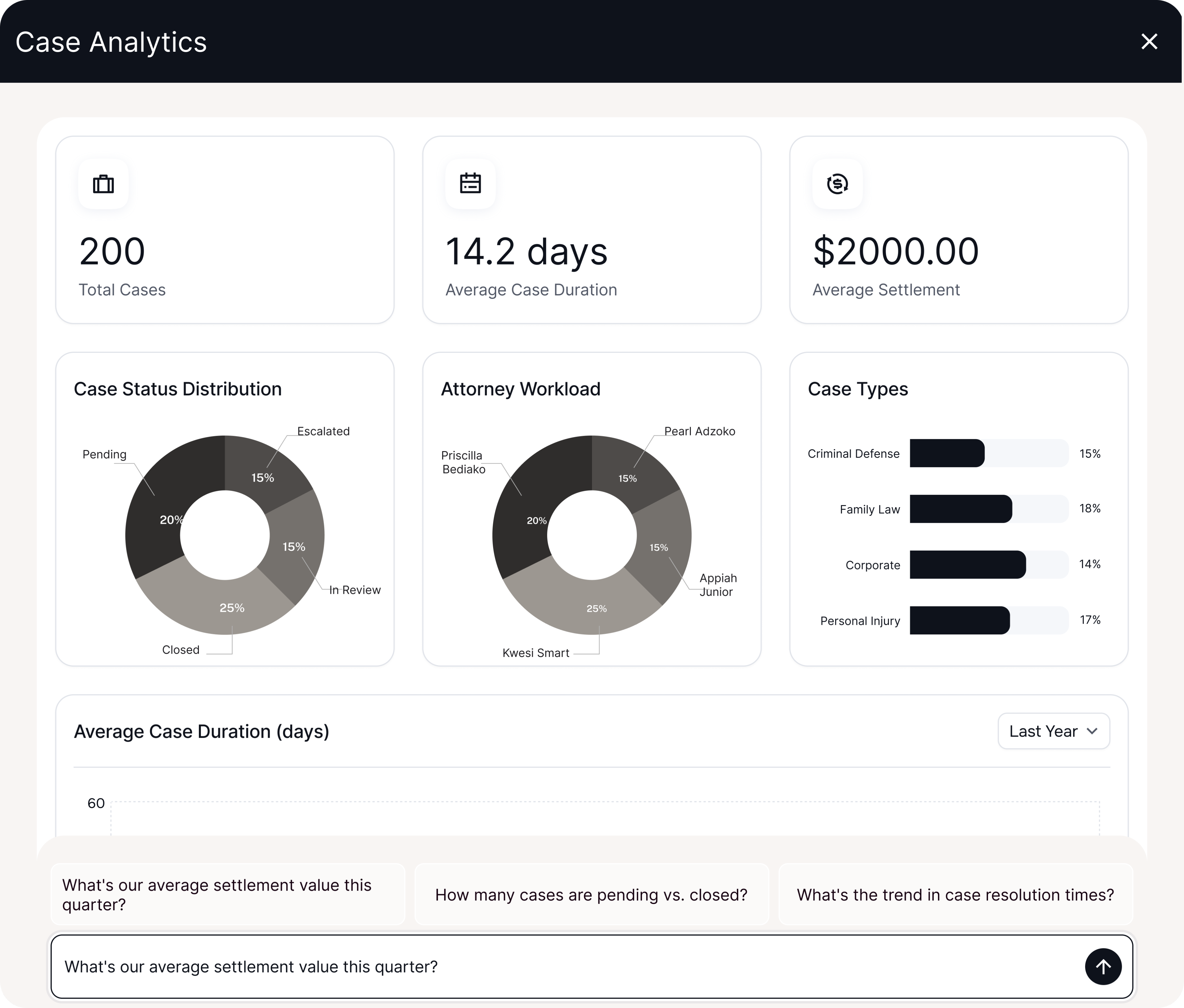Click the dollar settlement icon
This screenshot has width=1184, height=1008.
click(837, 184)
